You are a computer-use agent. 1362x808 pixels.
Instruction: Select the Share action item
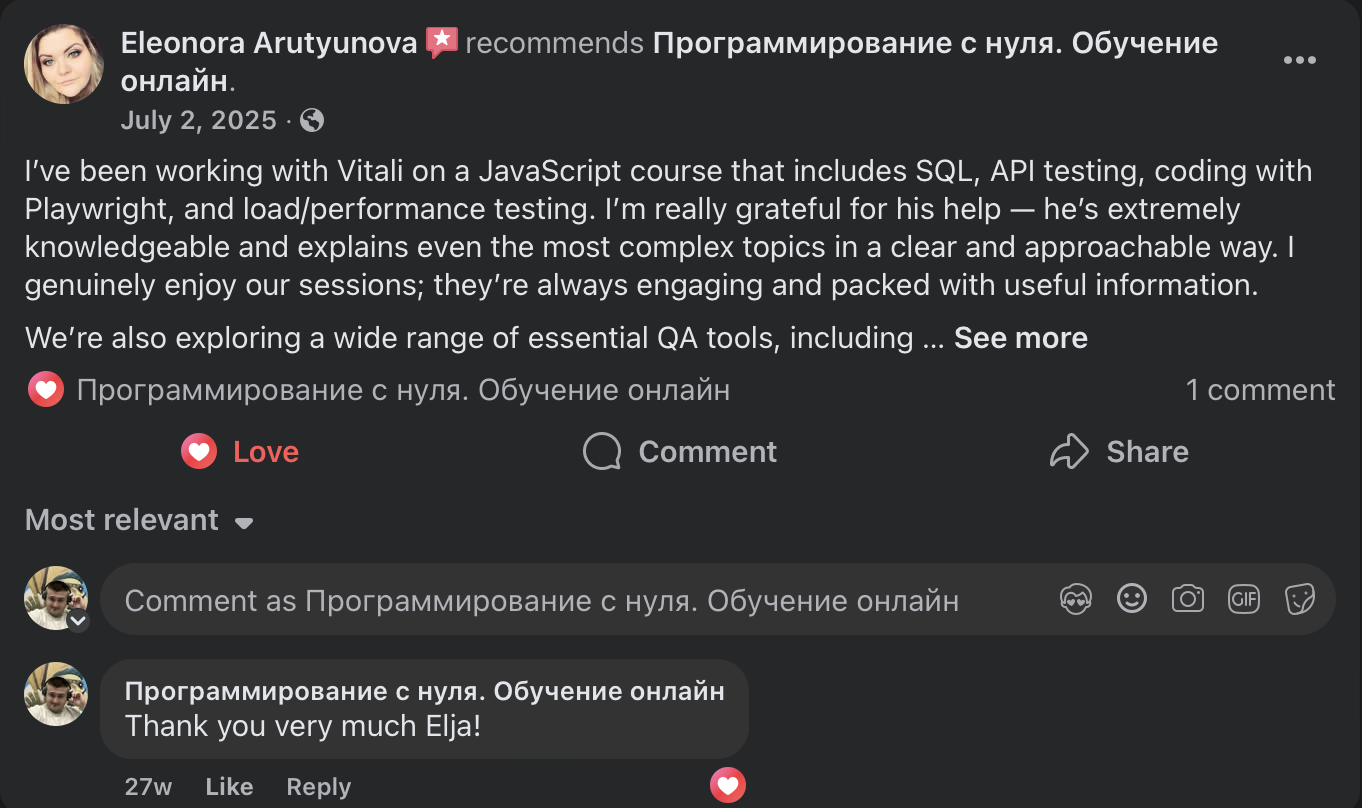point(1119,451)
